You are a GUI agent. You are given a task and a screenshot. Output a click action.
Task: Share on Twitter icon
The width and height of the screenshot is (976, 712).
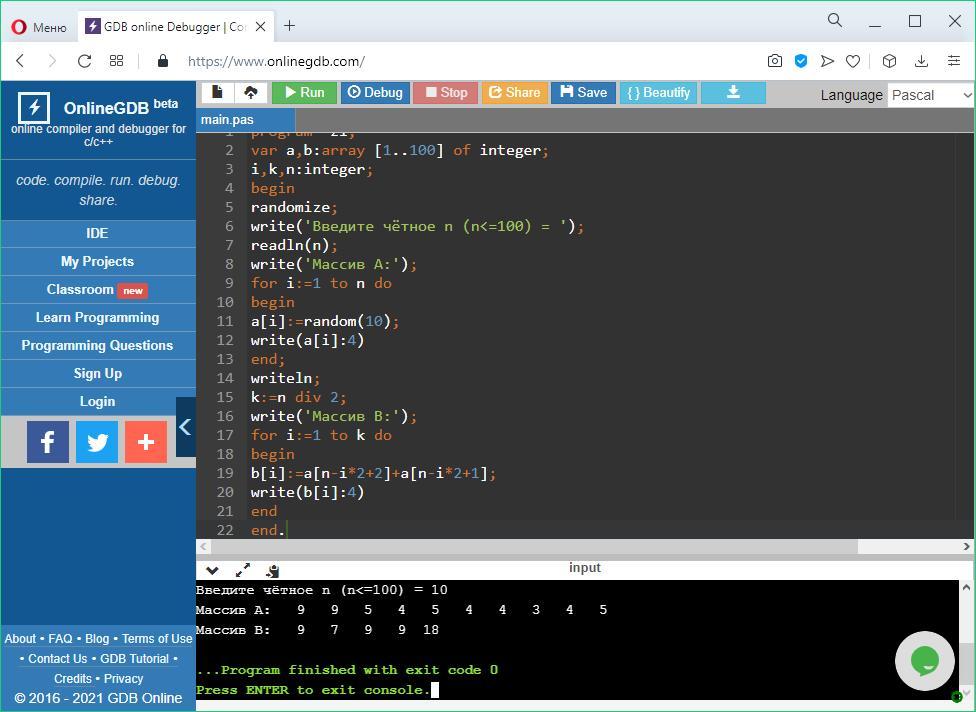click(97, 442)
